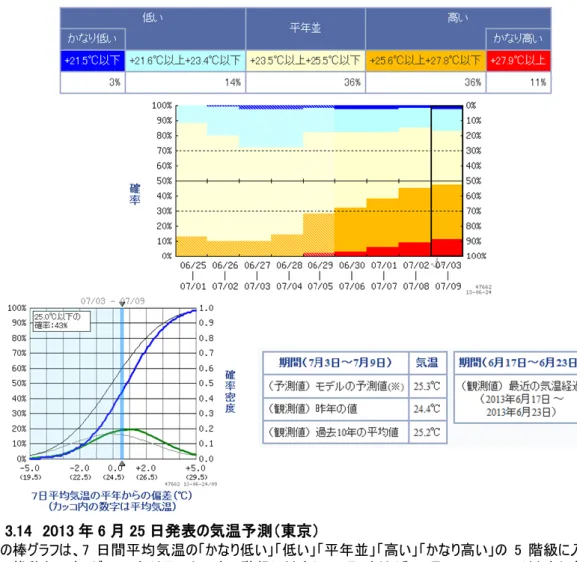Click the '06/27' date label
Screen dimensions: 577x562
tap(257, 265)
